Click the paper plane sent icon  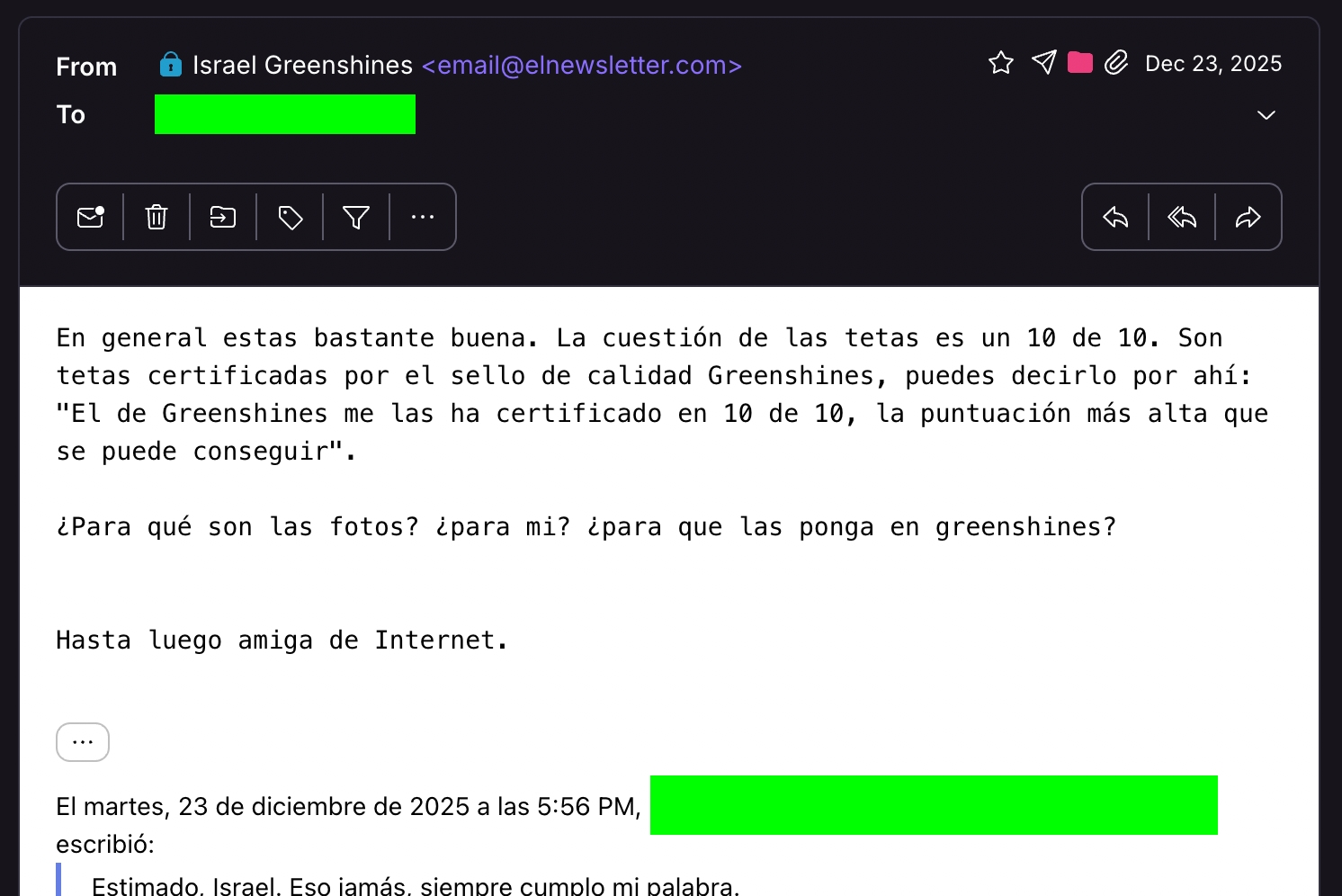(x=1043, y=62)
